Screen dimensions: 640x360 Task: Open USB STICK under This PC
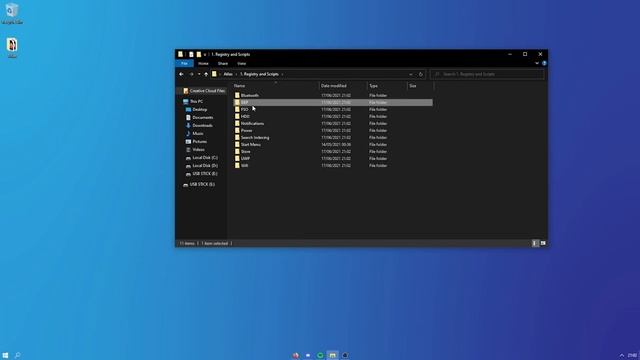(201, 174)
